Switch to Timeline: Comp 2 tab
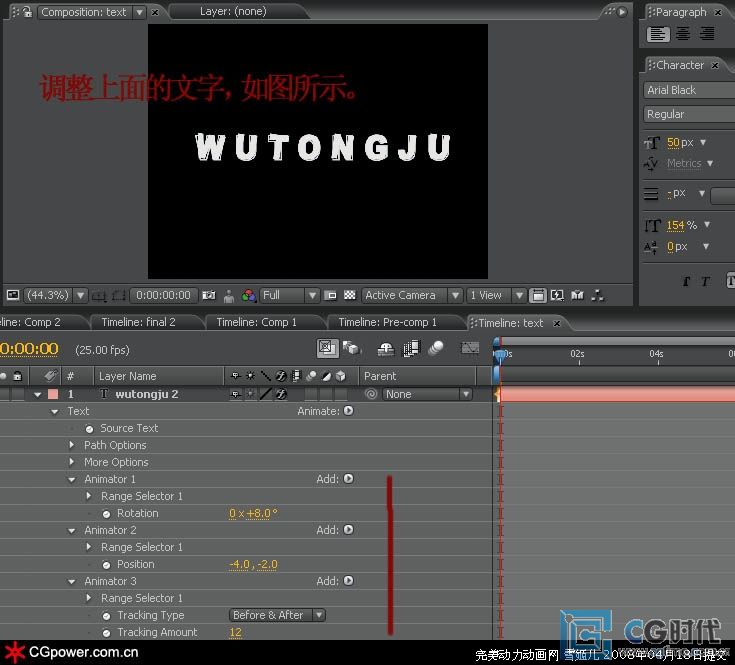Viewport: 735px width, 665px height. point(31,322)
